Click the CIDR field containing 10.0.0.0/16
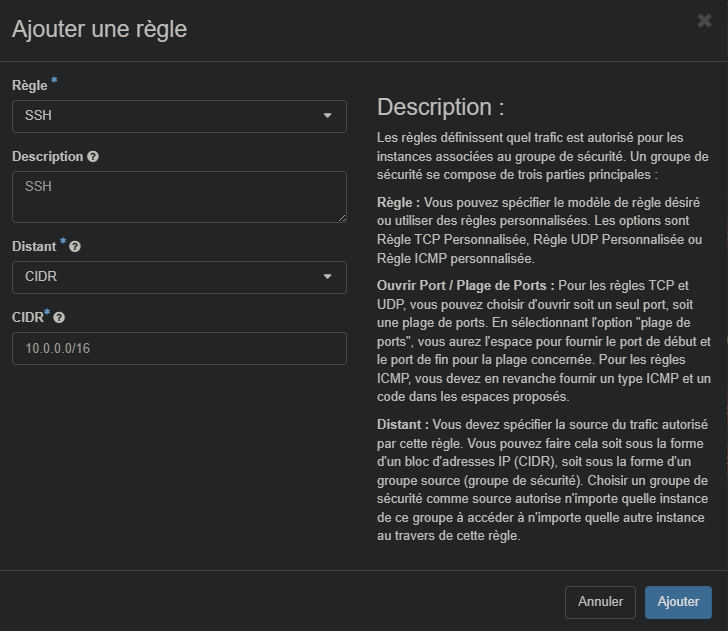Screen dimensions: 728x631 click(179, 348)
